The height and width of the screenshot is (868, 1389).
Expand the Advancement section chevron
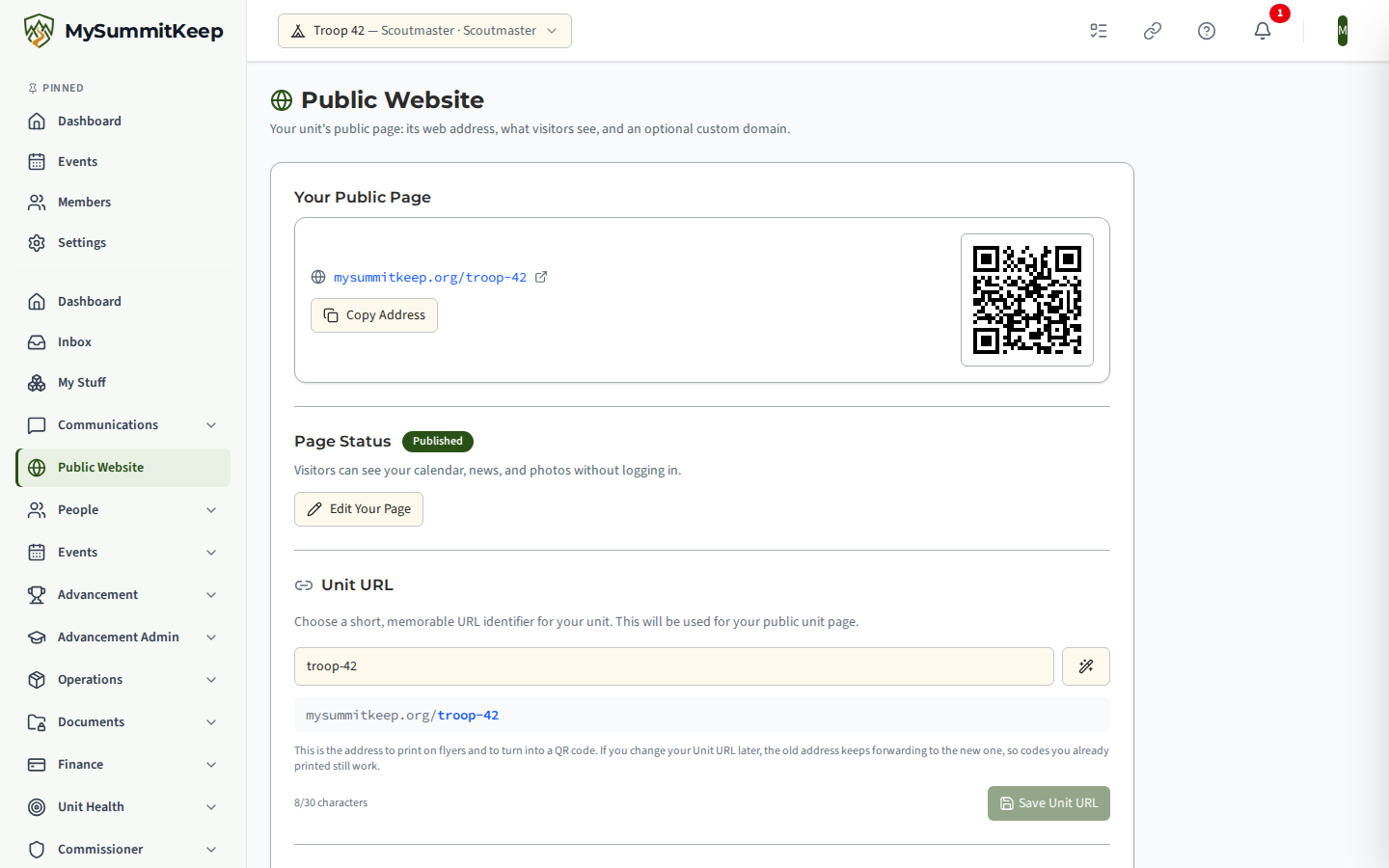(x=211, y=595)
